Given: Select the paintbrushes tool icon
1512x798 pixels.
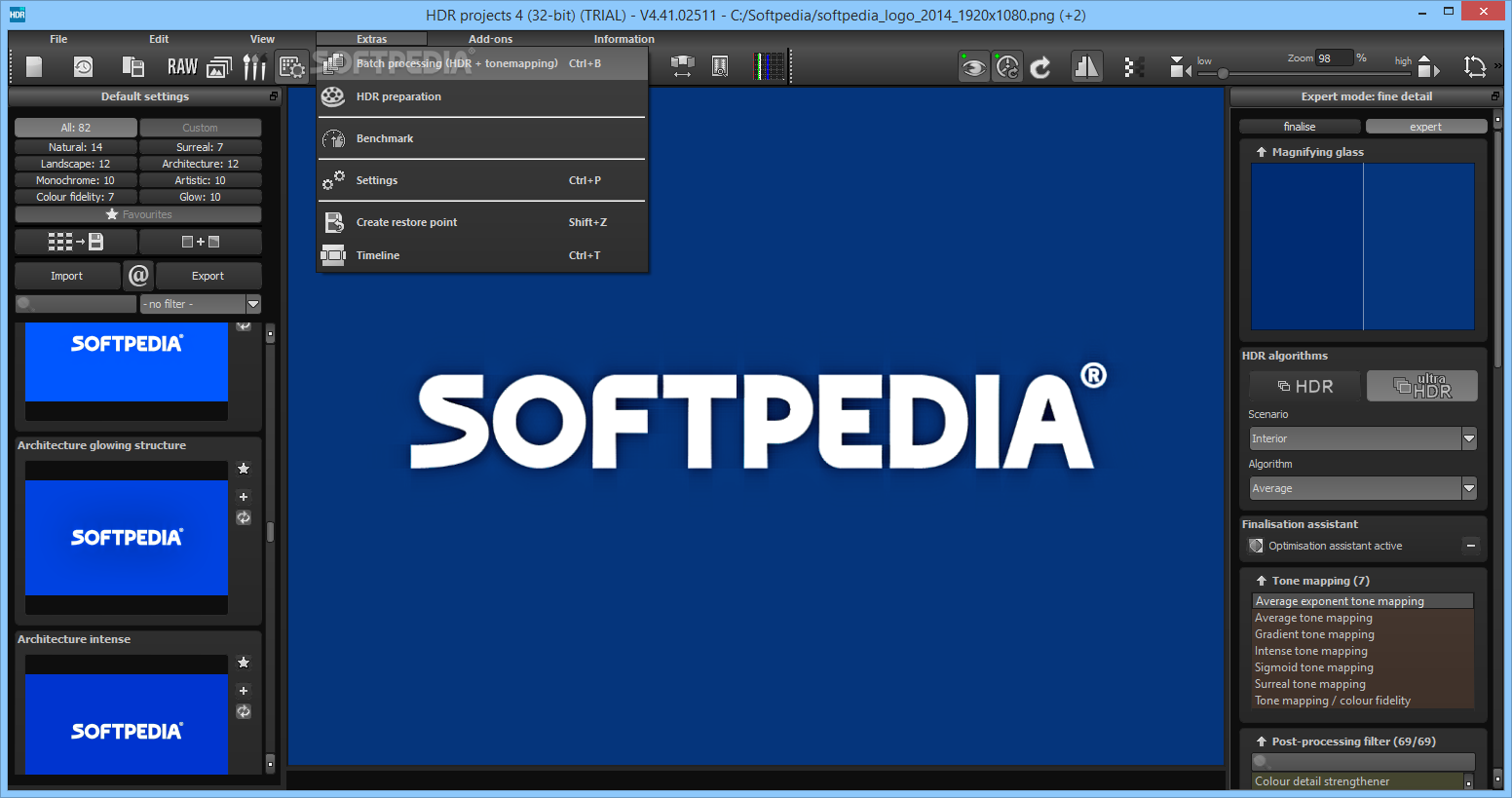Looking at the screenshot, I should click(254, 66).
